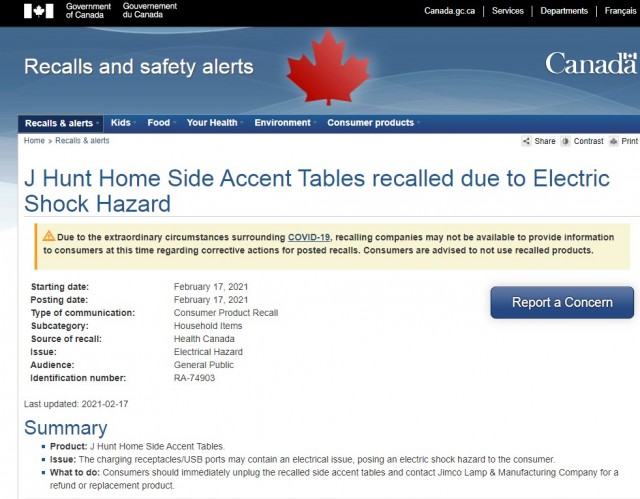Open the Consumer products menu
The image size is (640, 499).
(372, 123)
